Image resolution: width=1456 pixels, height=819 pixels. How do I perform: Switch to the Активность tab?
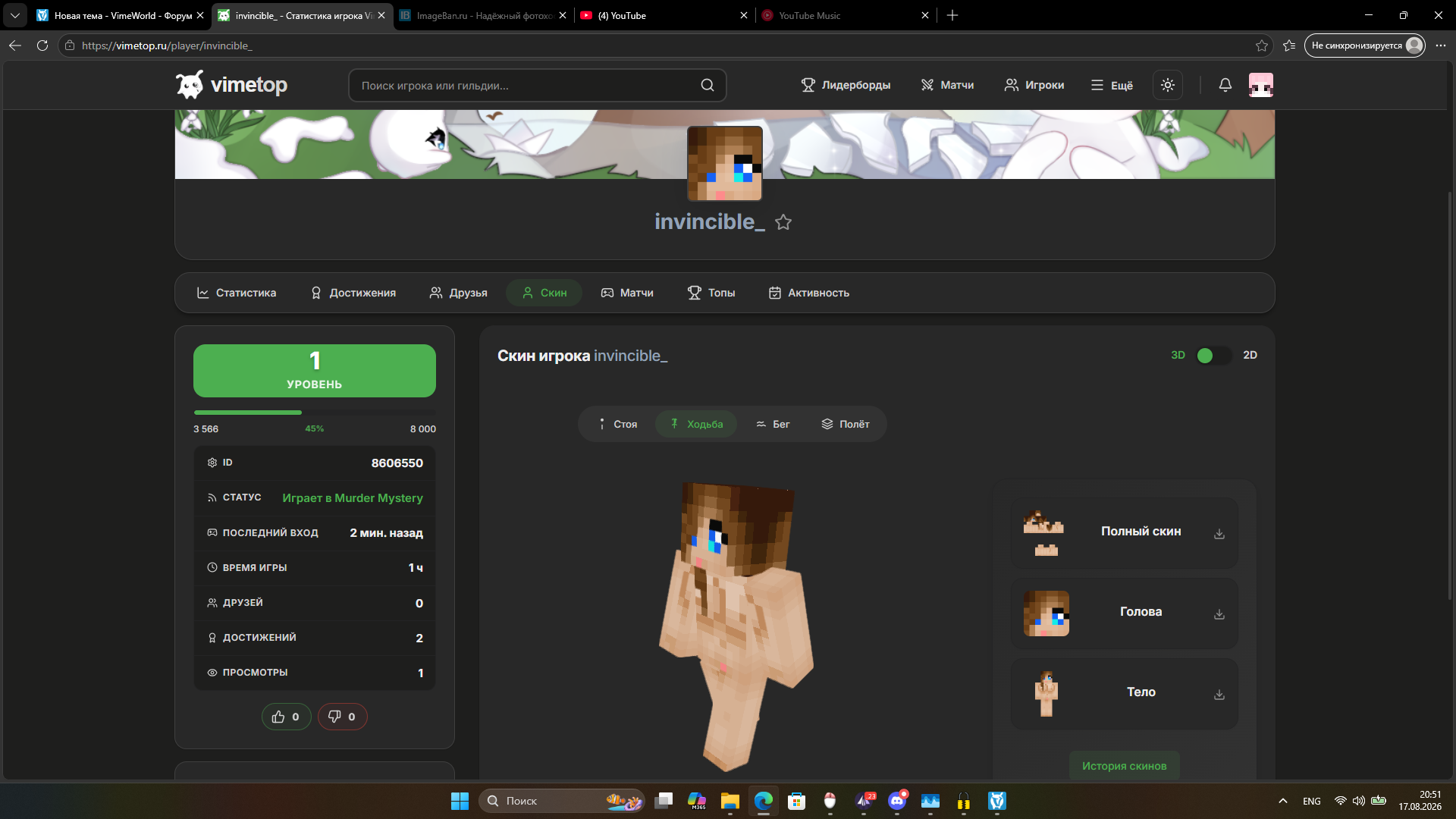[x=809, y=293]
